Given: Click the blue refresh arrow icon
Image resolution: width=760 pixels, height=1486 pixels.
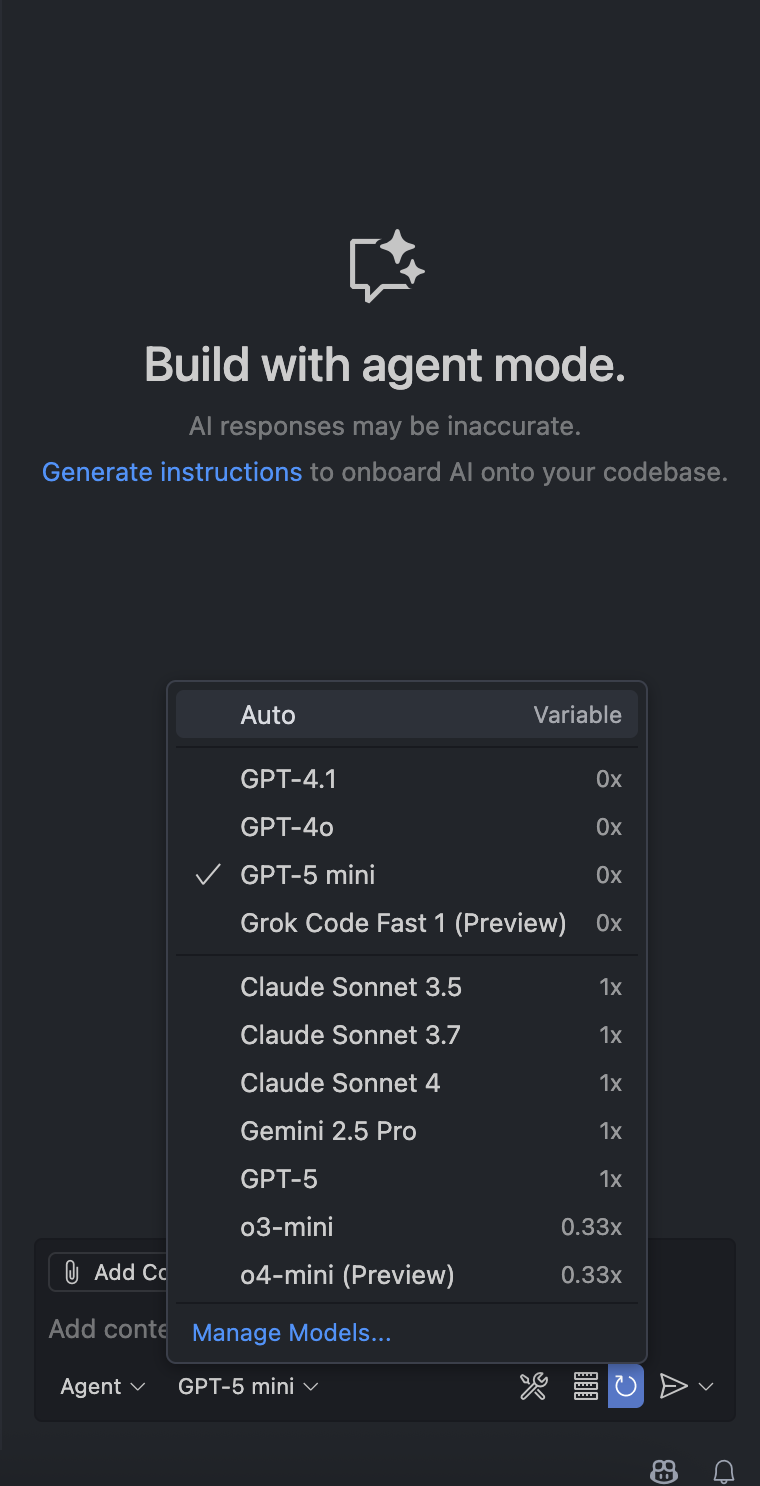Looking at the screenshot, I should [x=626, y=1386].
